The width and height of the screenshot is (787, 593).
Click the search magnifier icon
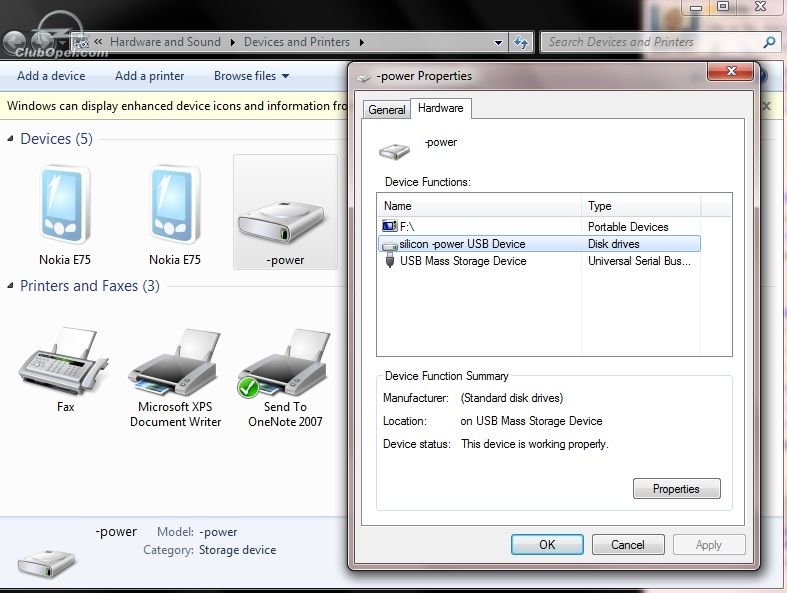(x=769, y=42)
